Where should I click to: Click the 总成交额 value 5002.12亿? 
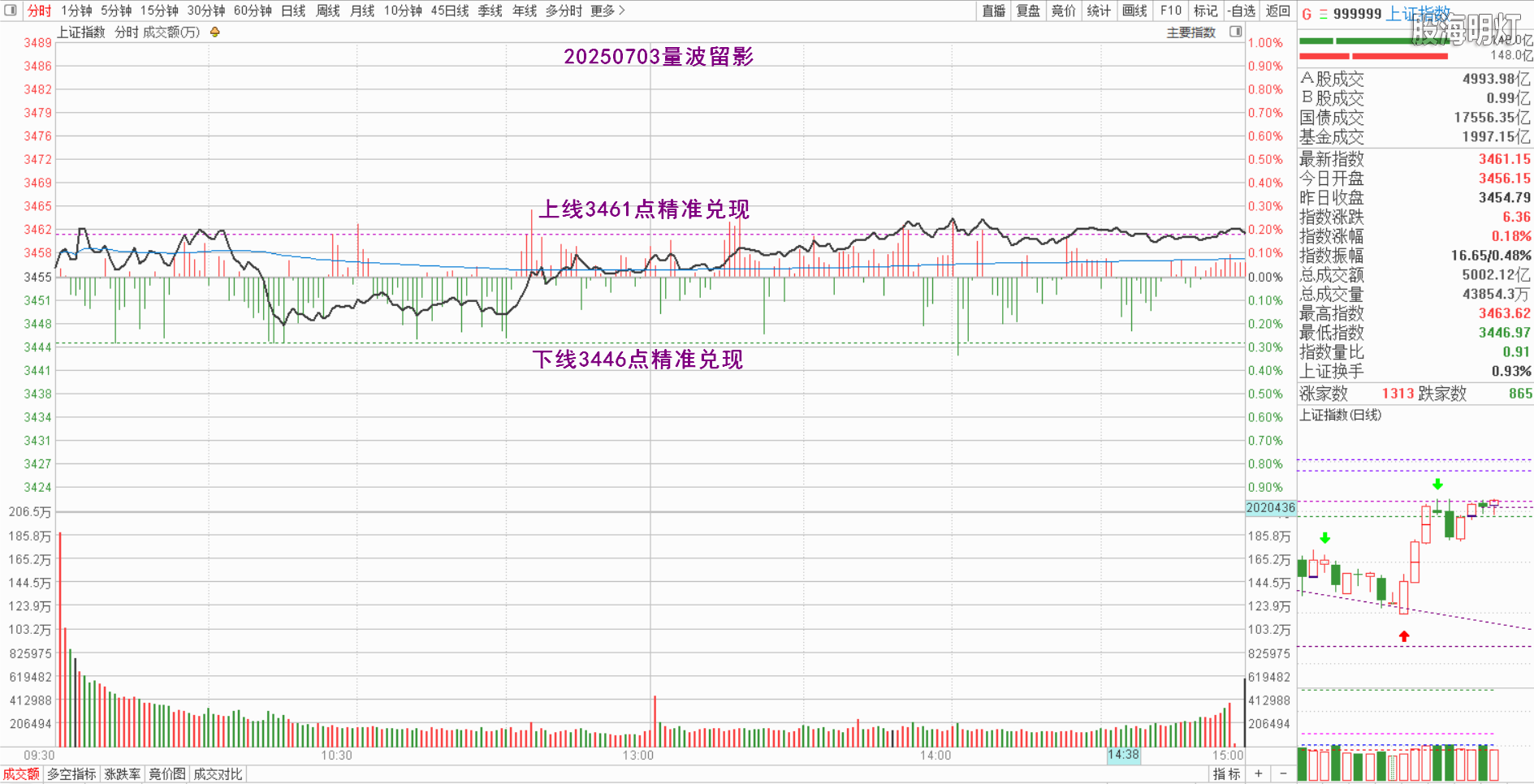pos(1496,275)
